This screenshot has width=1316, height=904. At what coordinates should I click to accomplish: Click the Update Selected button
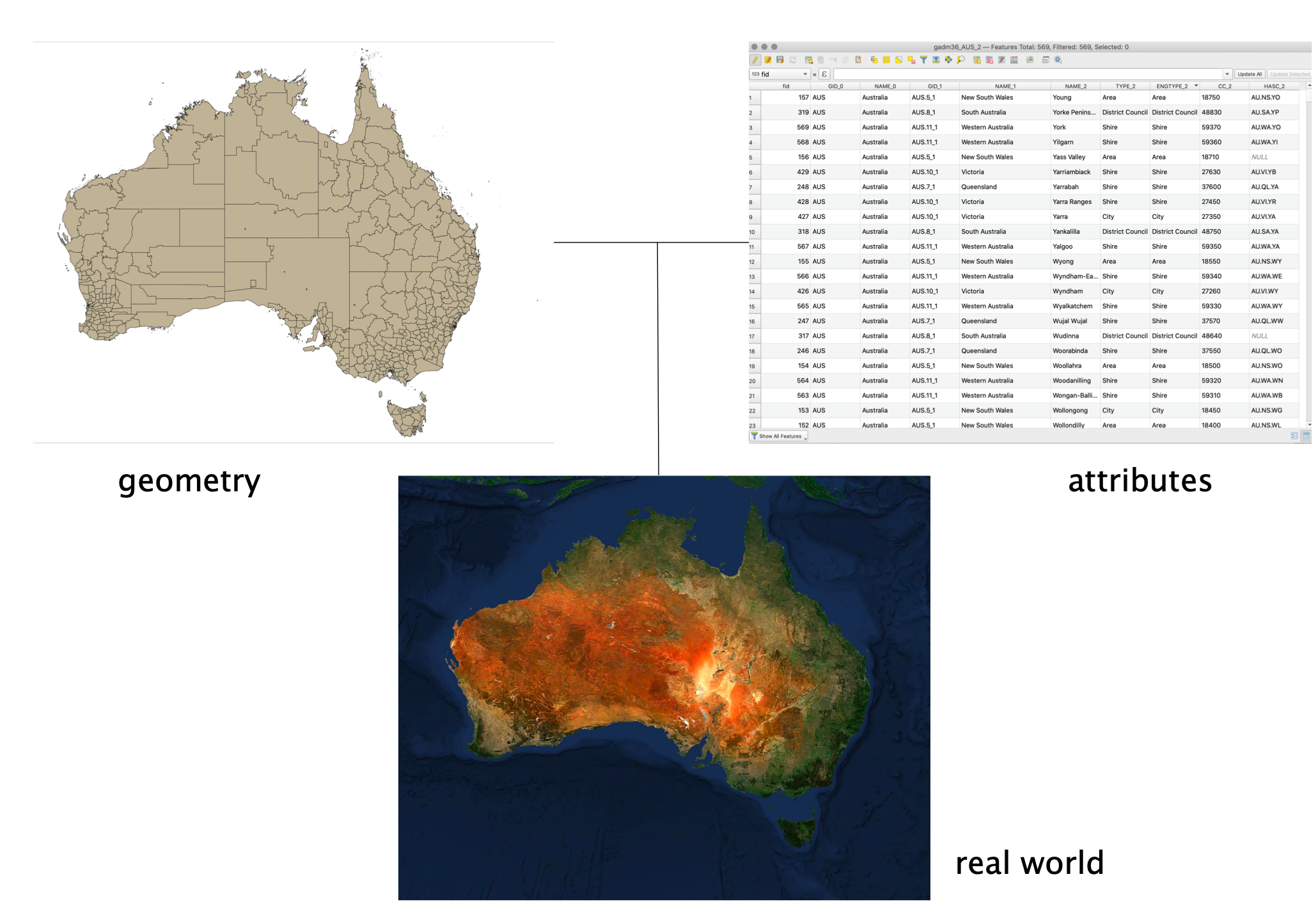click(1289, 74)
